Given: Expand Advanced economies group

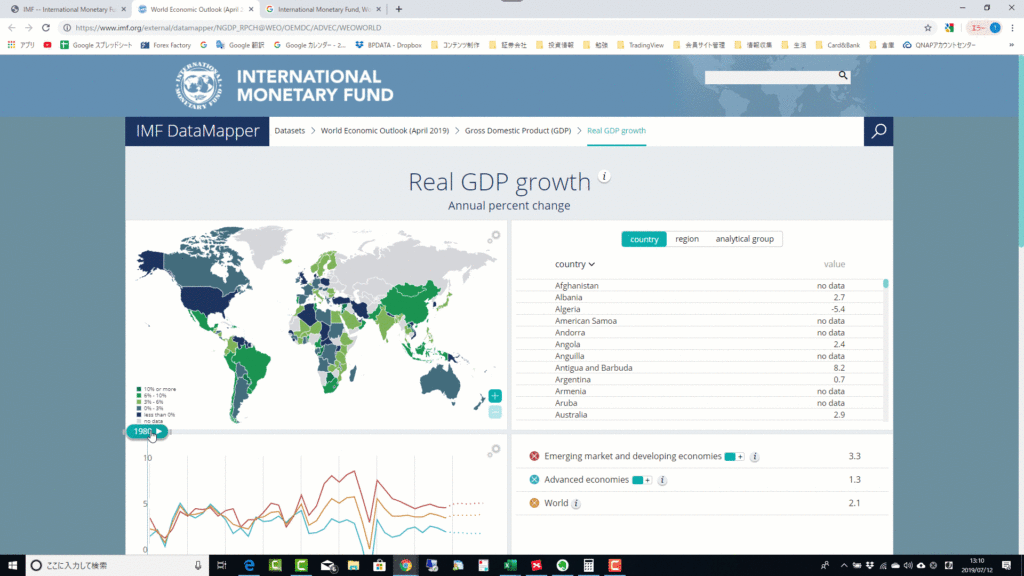Looking at the screenshot, I should [642, 480].
